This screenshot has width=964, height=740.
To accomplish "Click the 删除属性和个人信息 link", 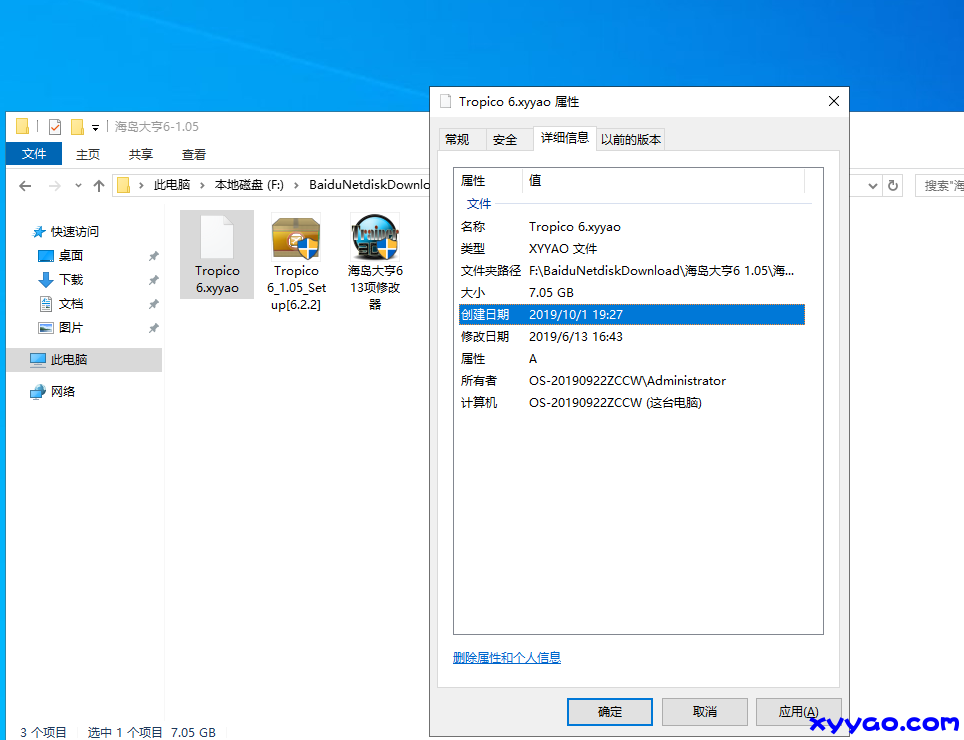I will (506, 657).
